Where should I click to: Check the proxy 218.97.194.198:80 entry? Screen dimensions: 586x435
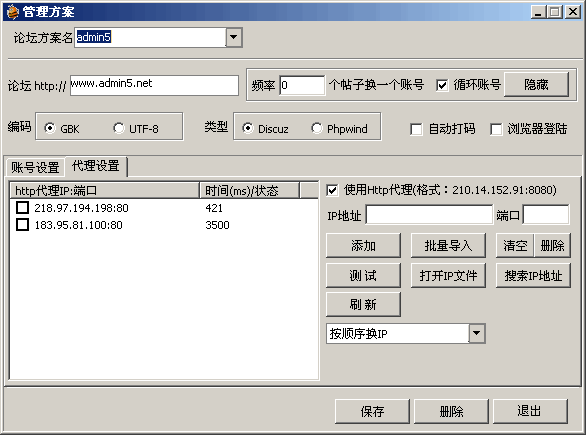pos(22,207)
